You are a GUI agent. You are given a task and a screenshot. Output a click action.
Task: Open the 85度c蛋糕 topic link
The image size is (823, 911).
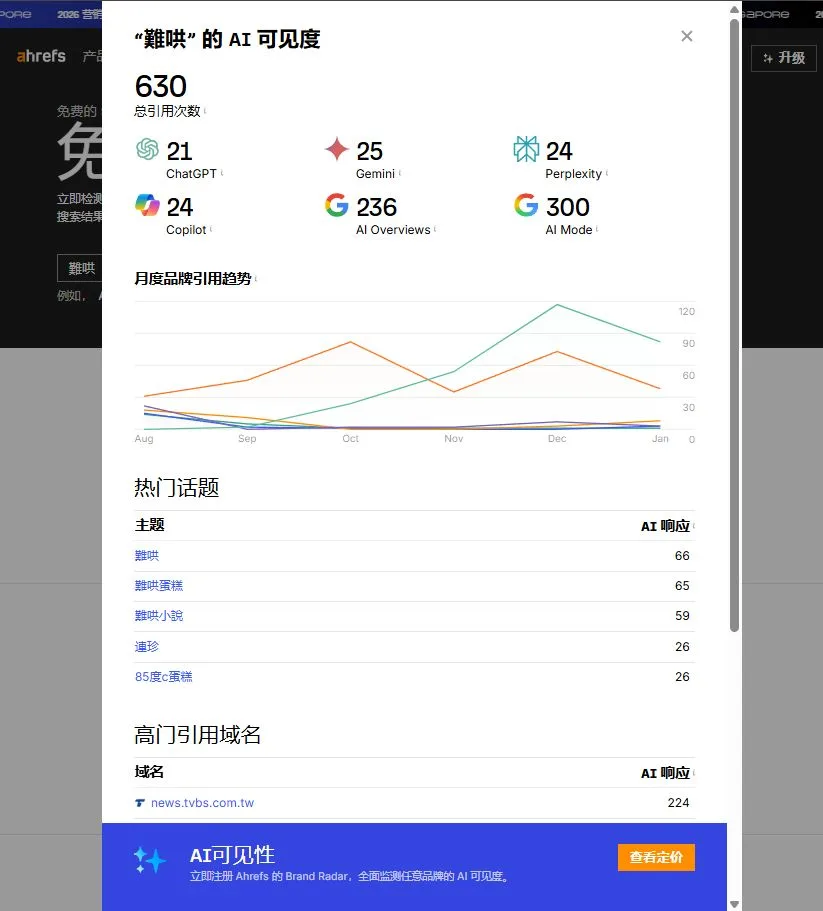pos(164,677)
